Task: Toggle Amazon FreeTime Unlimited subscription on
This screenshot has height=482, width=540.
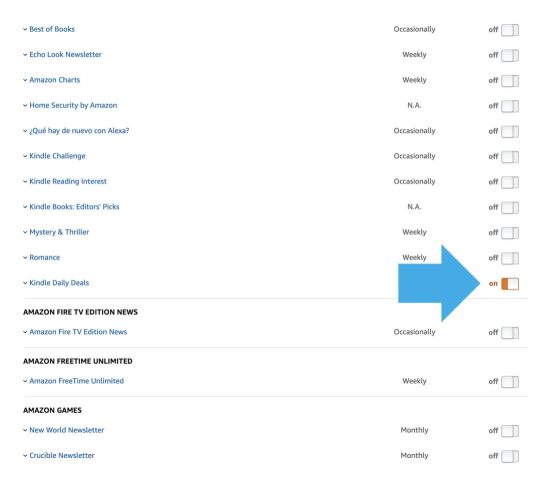Action: [510, 382]
